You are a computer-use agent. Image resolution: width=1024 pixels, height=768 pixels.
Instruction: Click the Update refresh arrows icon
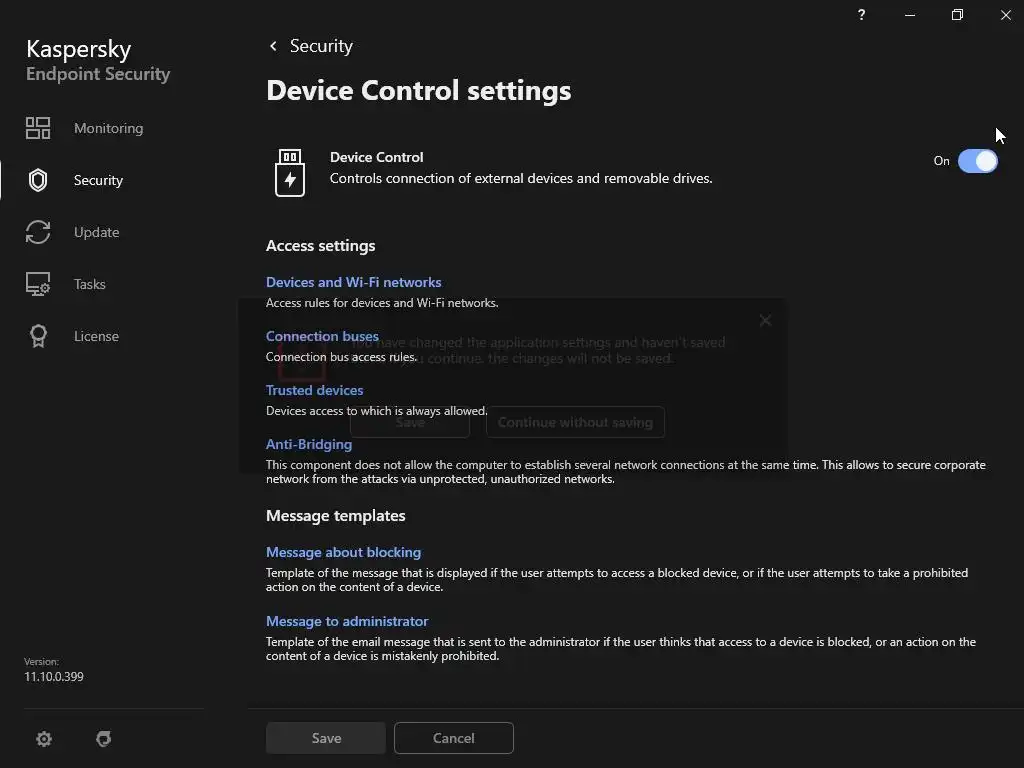(x=38, y=232)
